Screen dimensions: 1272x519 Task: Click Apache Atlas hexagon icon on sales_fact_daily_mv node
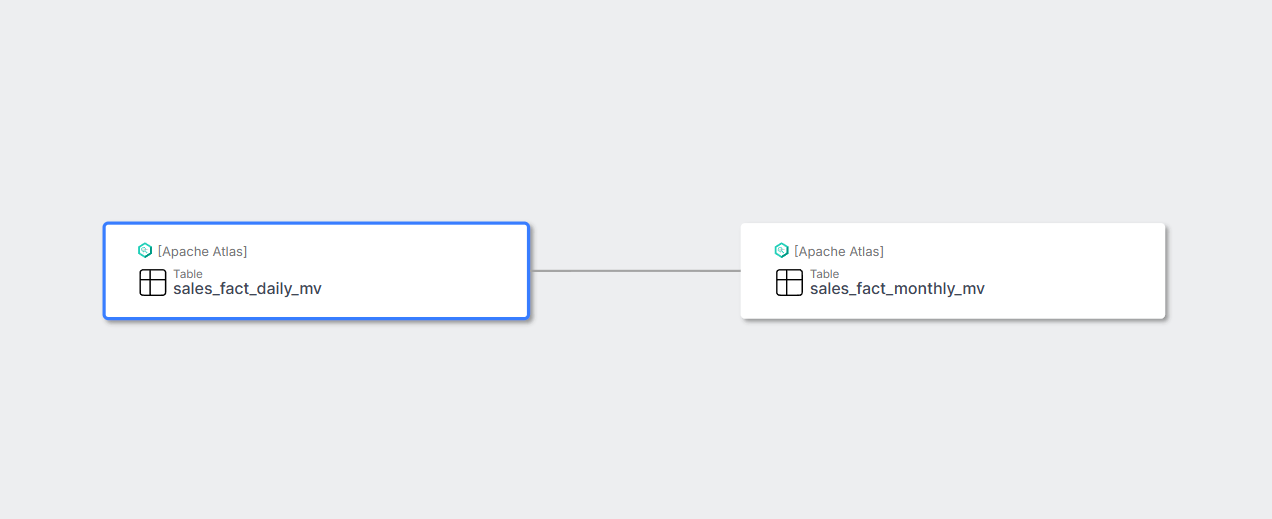145,251
